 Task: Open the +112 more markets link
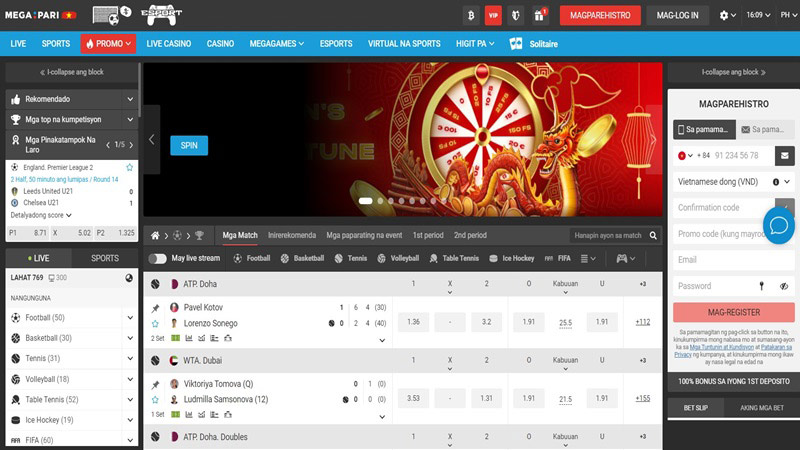[x=642, y=322]
